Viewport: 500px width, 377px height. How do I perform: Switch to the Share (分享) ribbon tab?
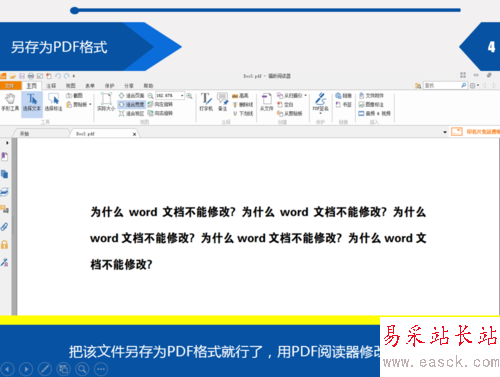tap(129, 86)
